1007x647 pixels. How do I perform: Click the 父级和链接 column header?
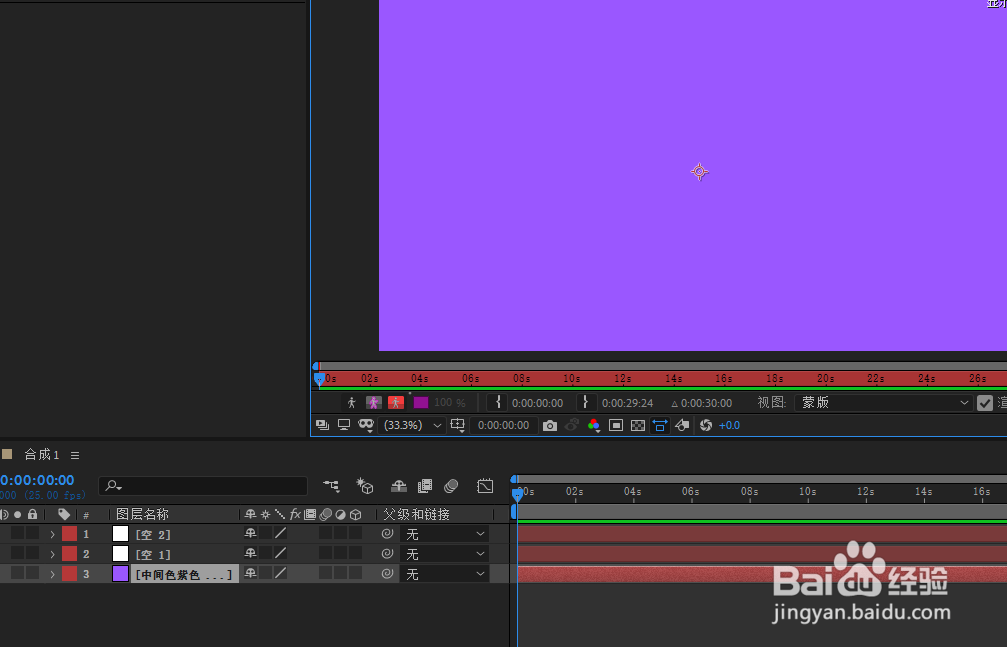416,515
